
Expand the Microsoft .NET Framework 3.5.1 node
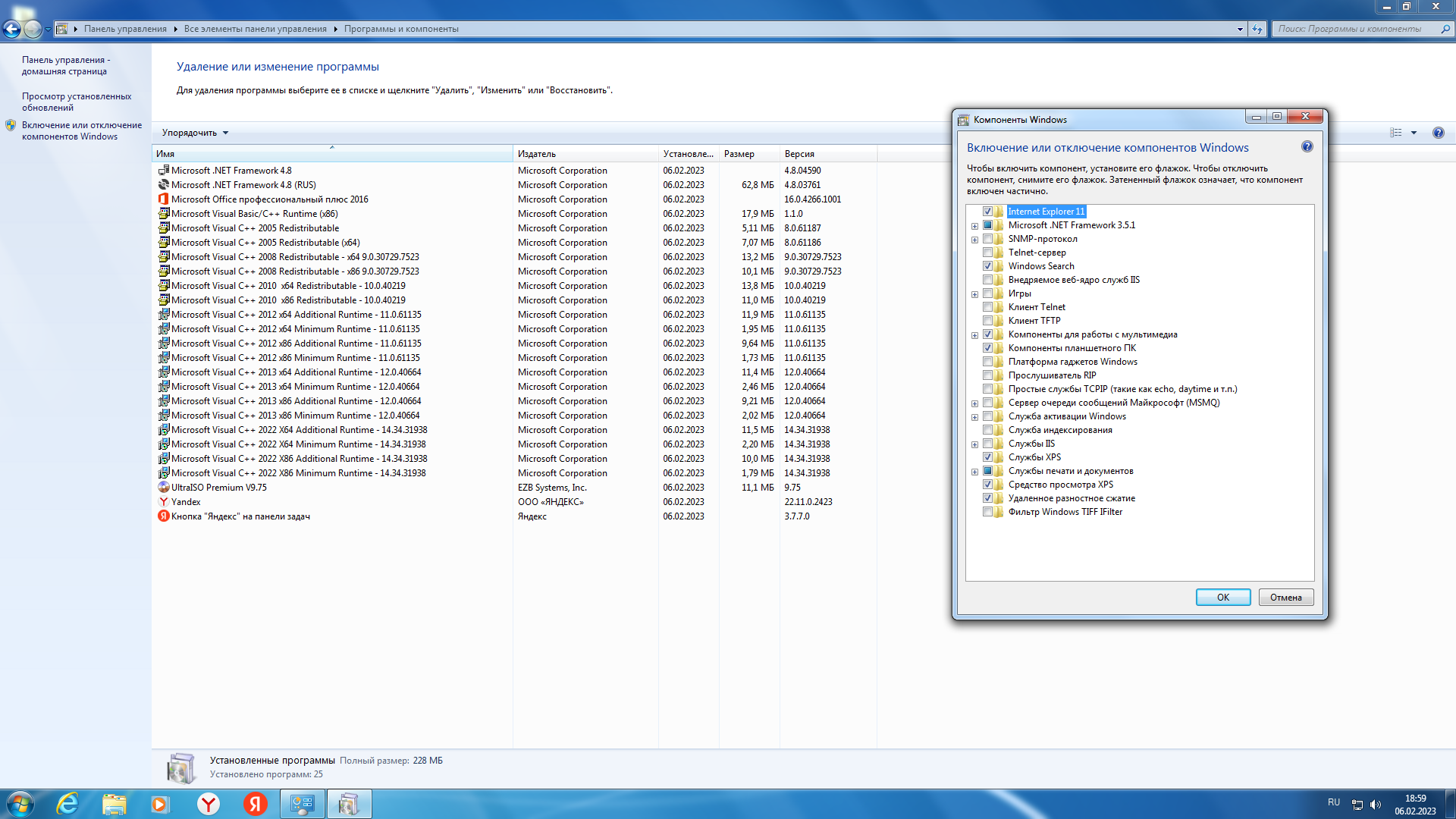[974, 226]
